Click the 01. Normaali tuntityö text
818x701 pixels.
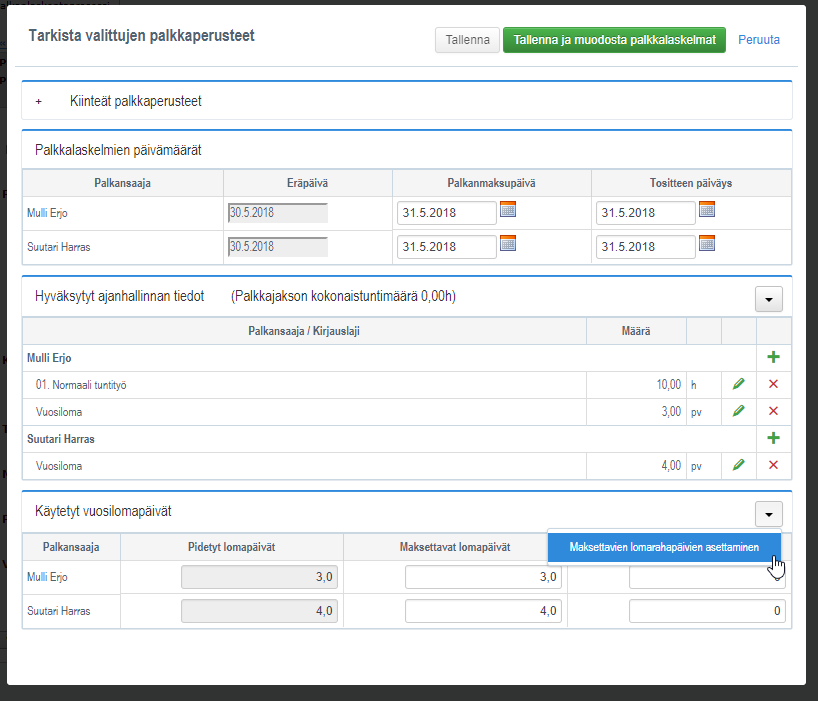coord(81,385)
